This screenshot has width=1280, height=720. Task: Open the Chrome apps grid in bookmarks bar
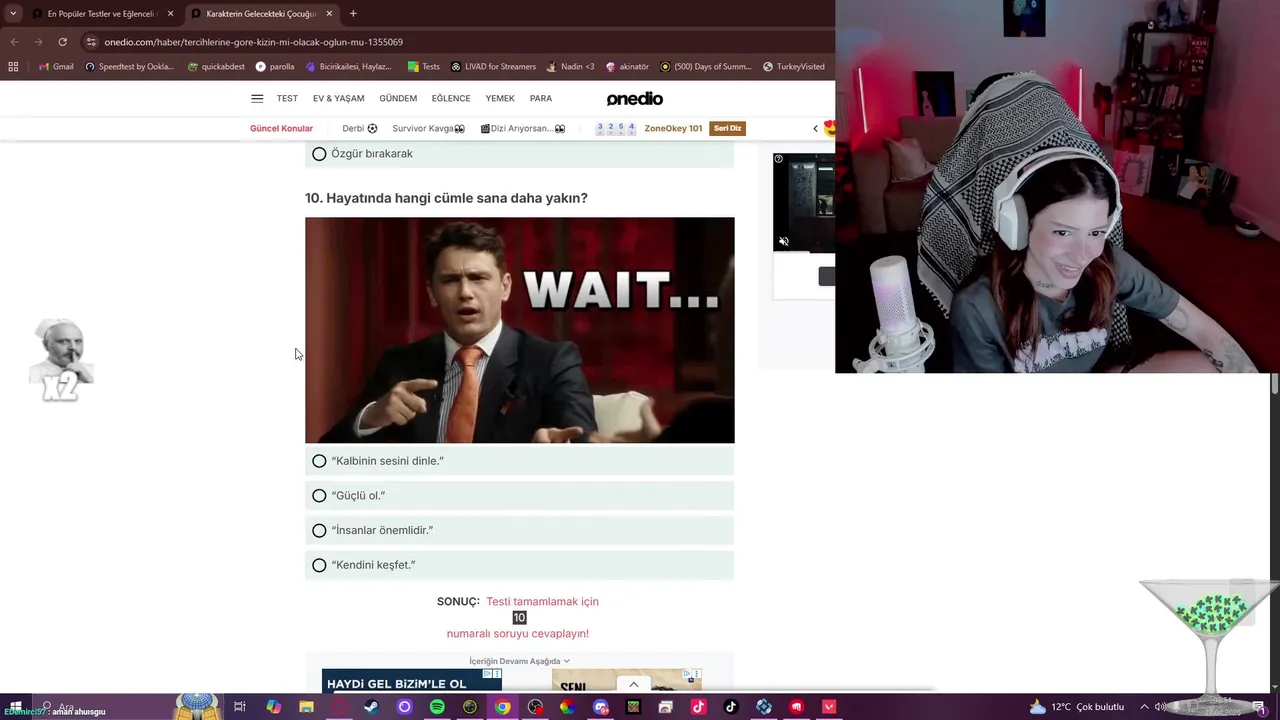(x=13, y=67)
